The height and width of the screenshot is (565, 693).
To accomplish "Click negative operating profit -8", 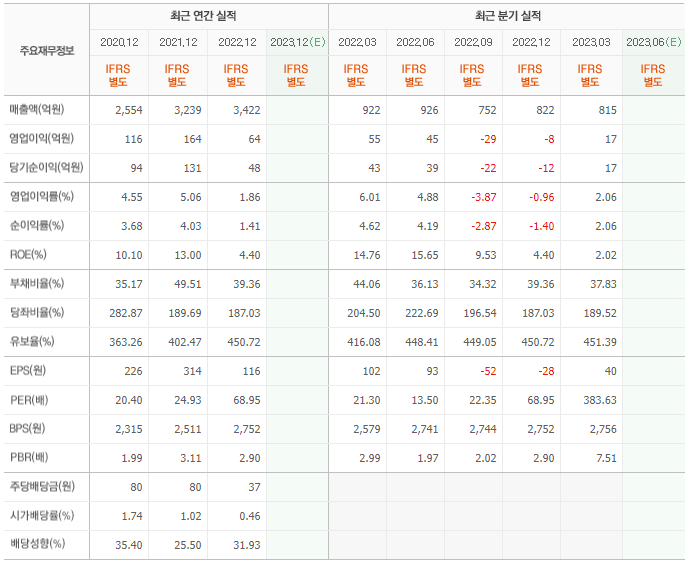I will point(549,139).
